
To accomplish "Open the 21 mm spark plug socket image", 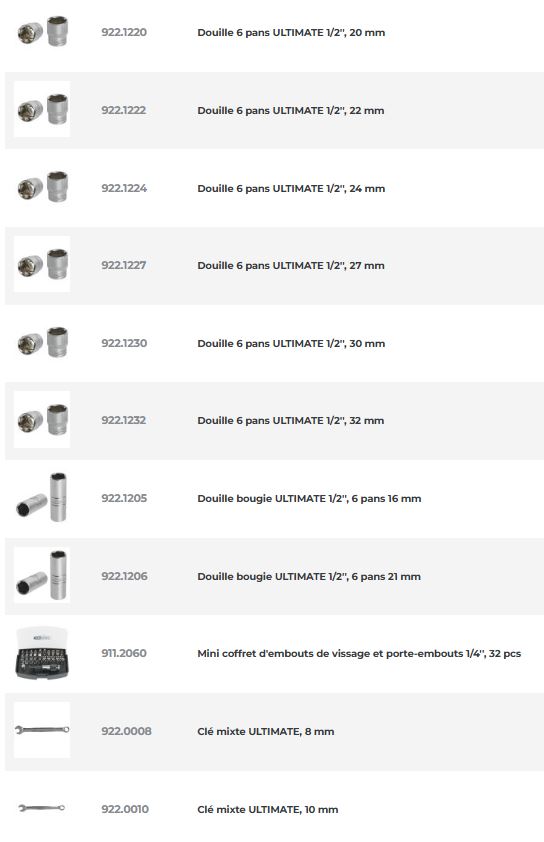I will (x=42, y=575).
